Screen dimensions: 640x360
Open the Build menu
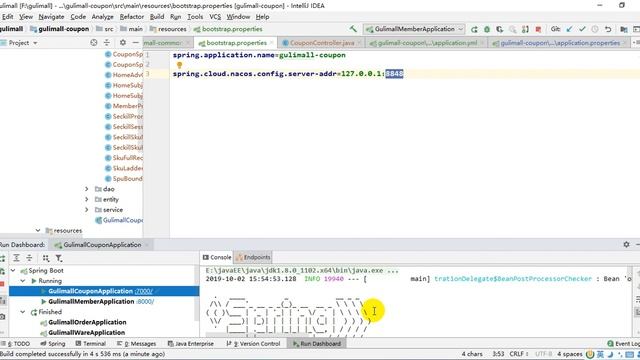click(x=157, y=17)
